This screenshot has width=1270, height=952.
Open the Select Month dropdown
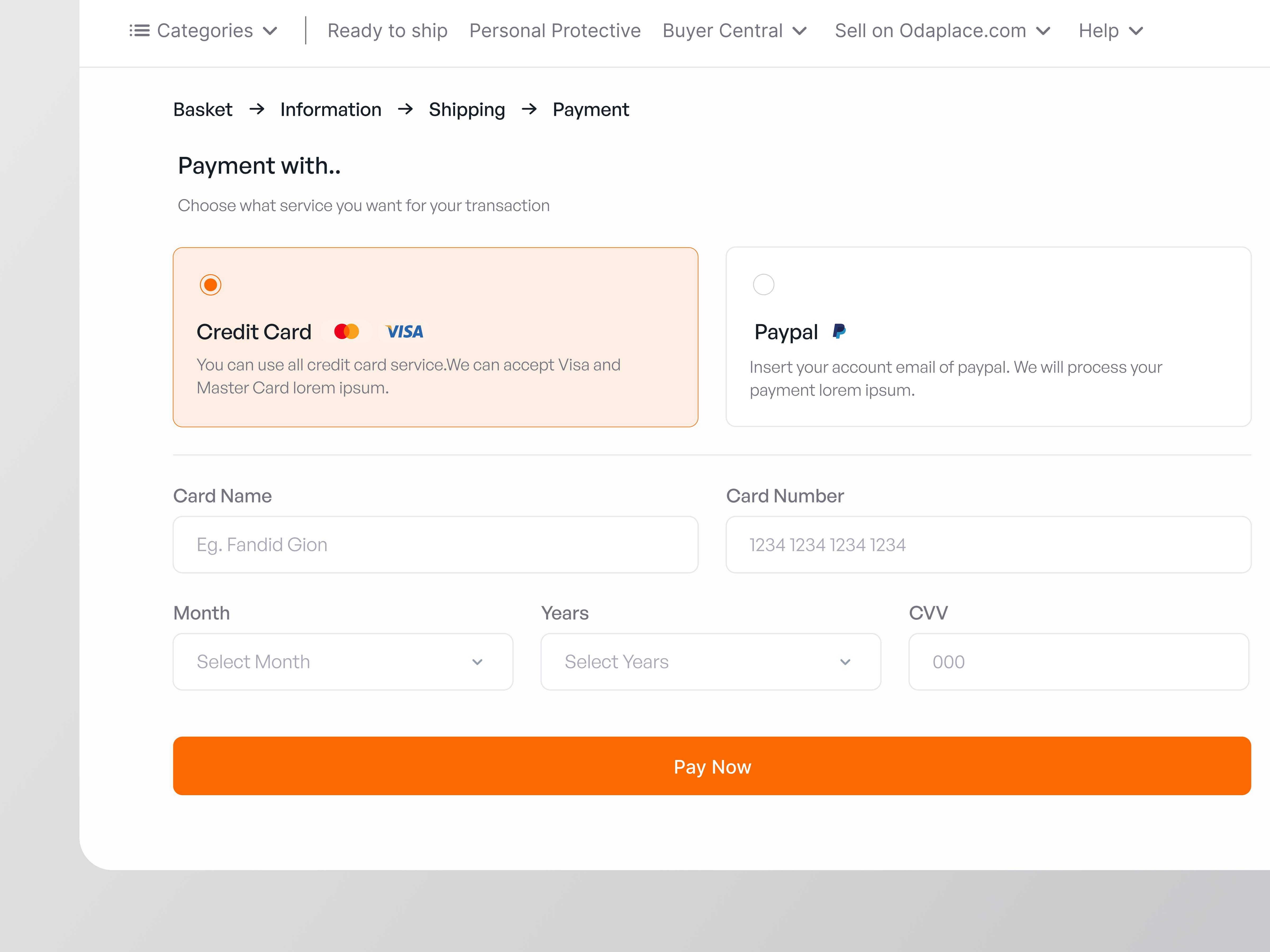click(343, 661)
